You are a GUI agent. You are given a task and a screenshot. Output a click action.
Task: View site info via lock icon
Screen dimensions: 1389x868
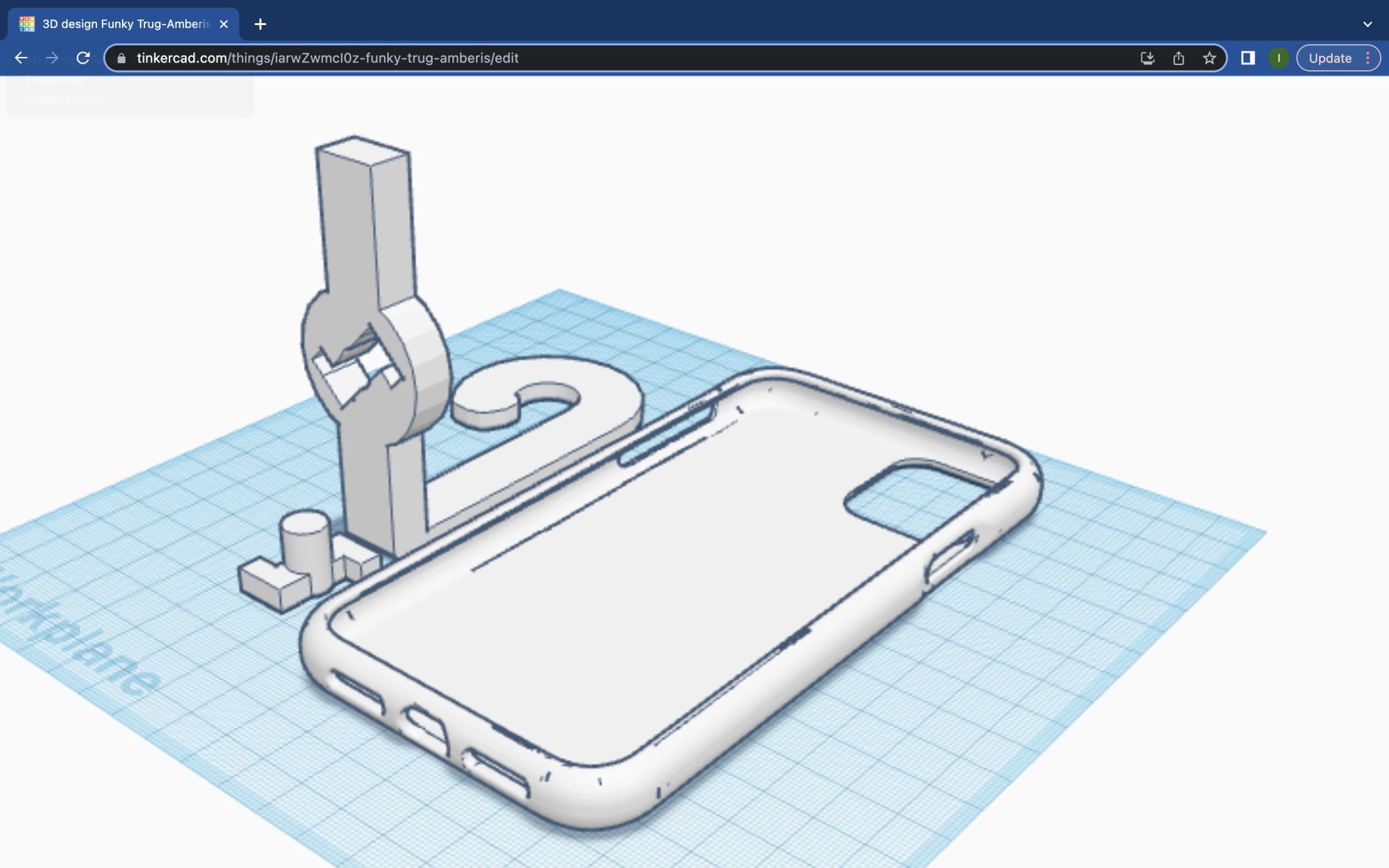point(121,58)
